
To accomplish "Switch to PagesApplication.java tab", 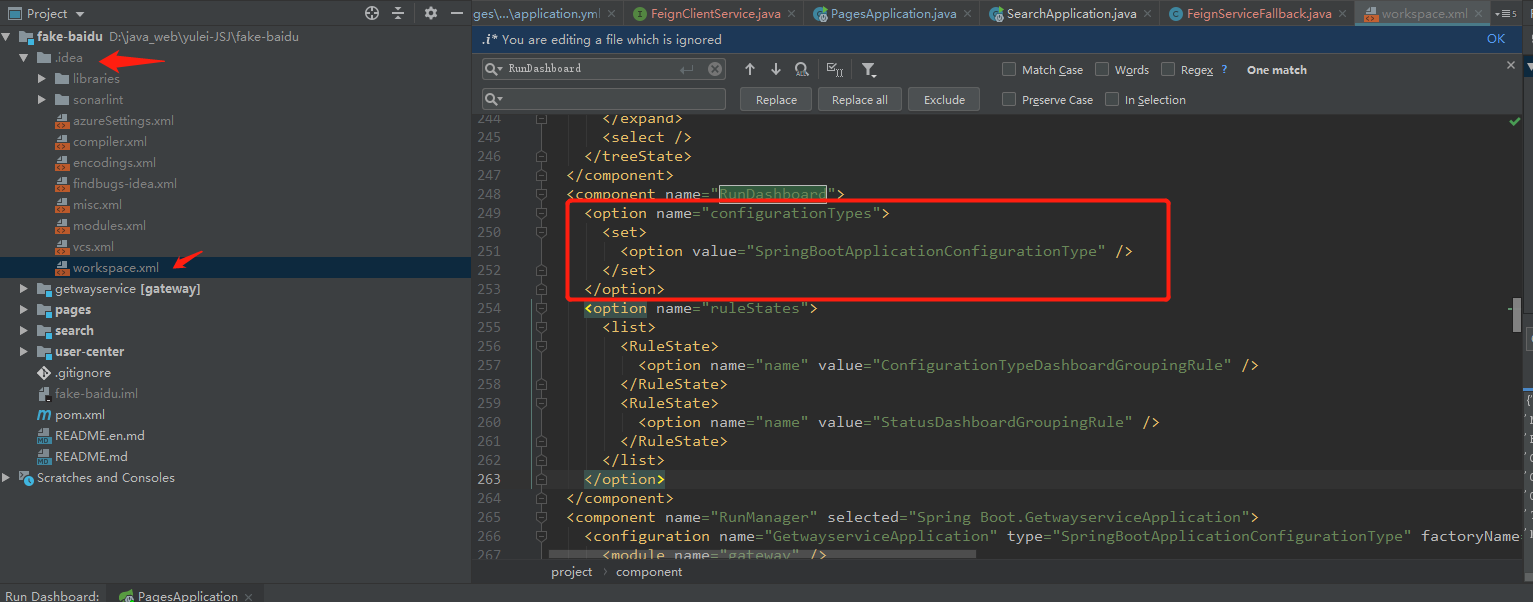I will pos(893,14).
